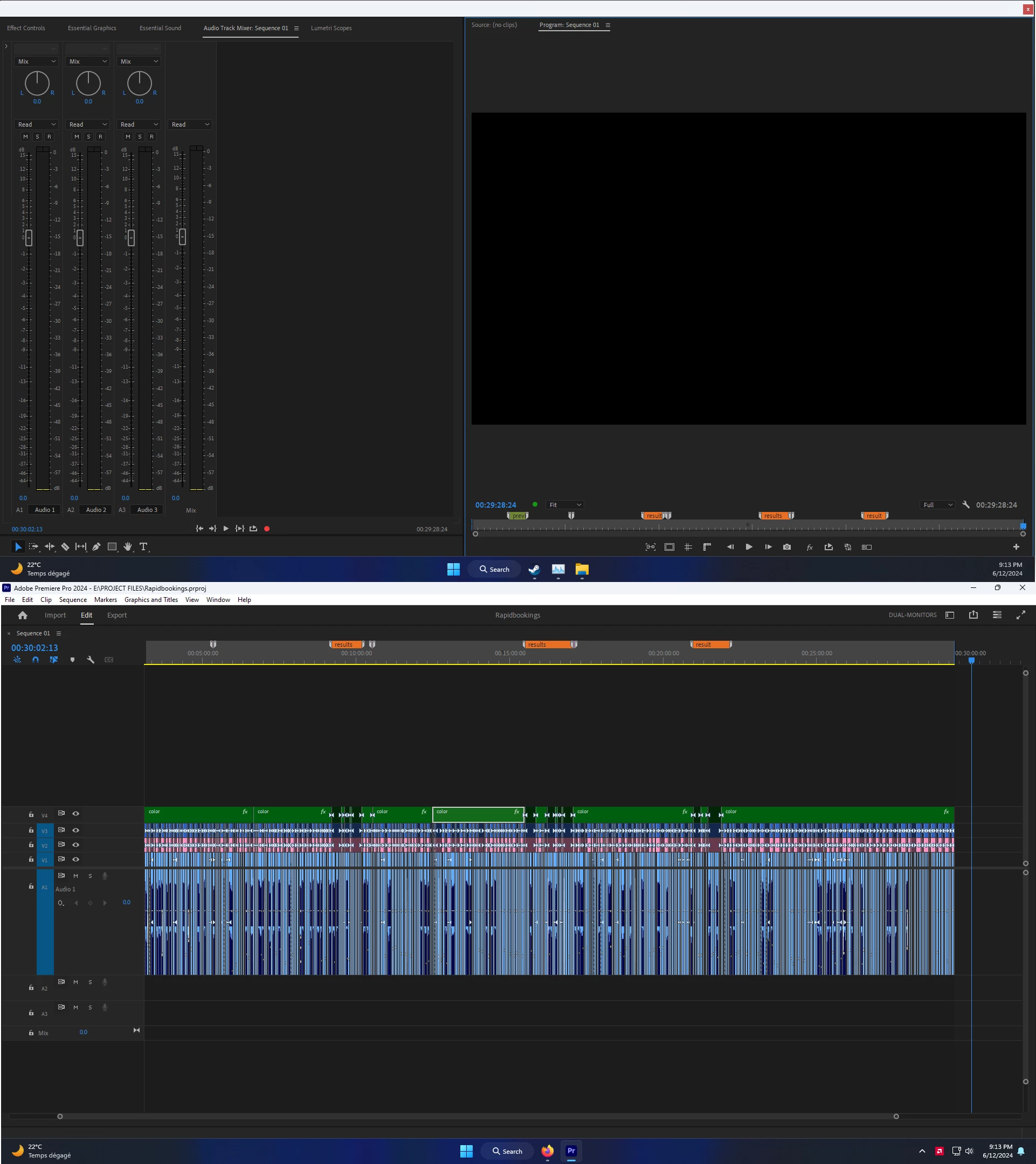Click Export Frame camera icon
Screen dimensions: 1036x1164
(786, 546)
